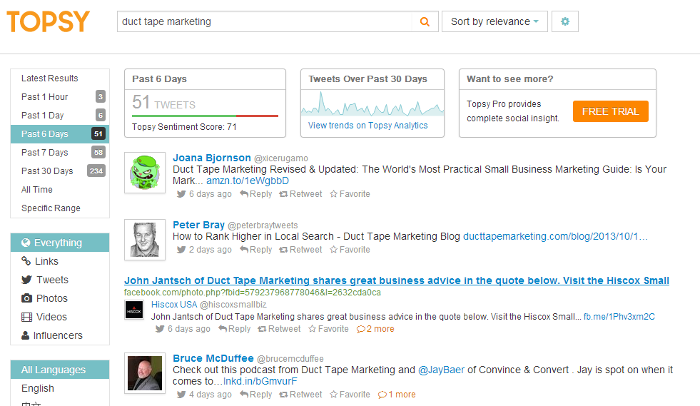
Task: Open the amzn.to/1eWgbbD link
Action: 247,180
